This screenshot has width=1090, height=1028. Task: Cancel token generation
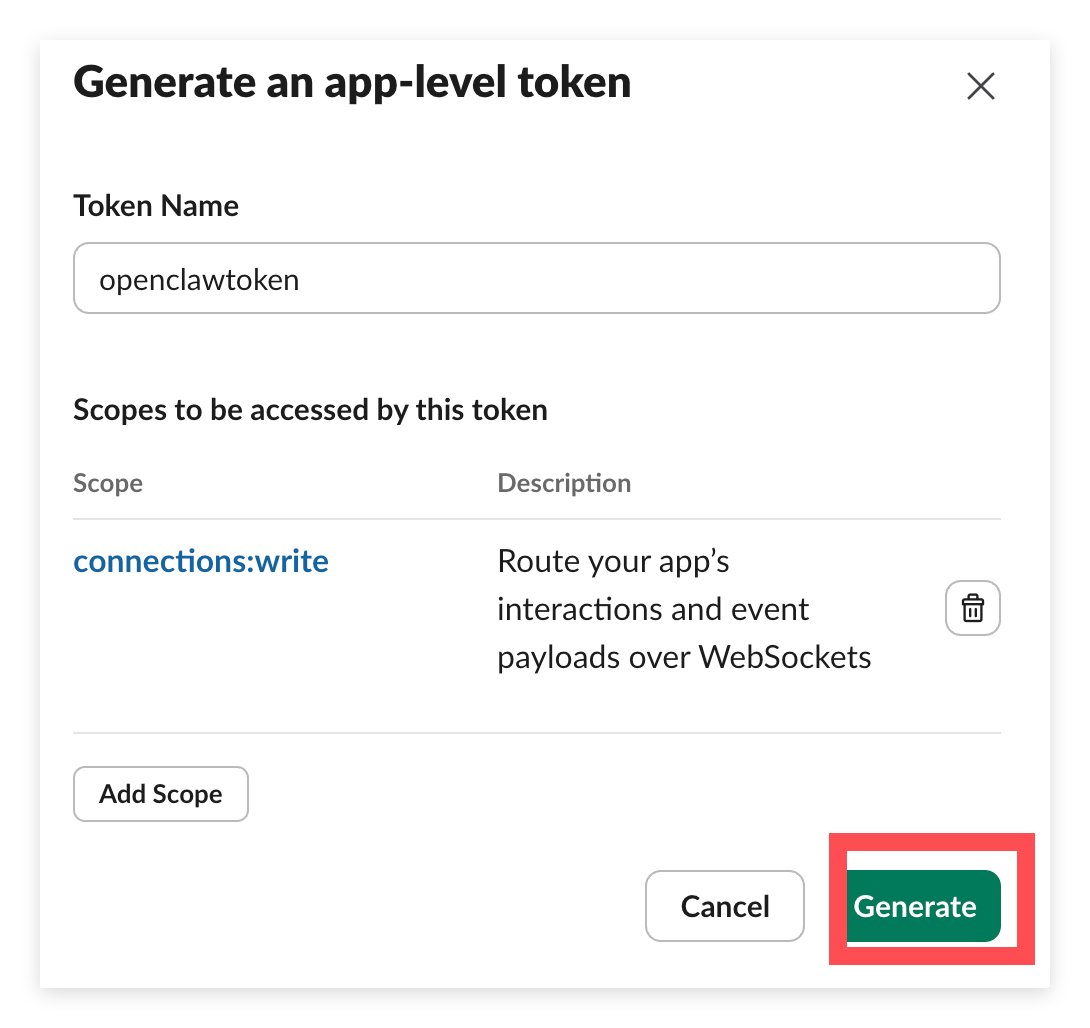724,906
